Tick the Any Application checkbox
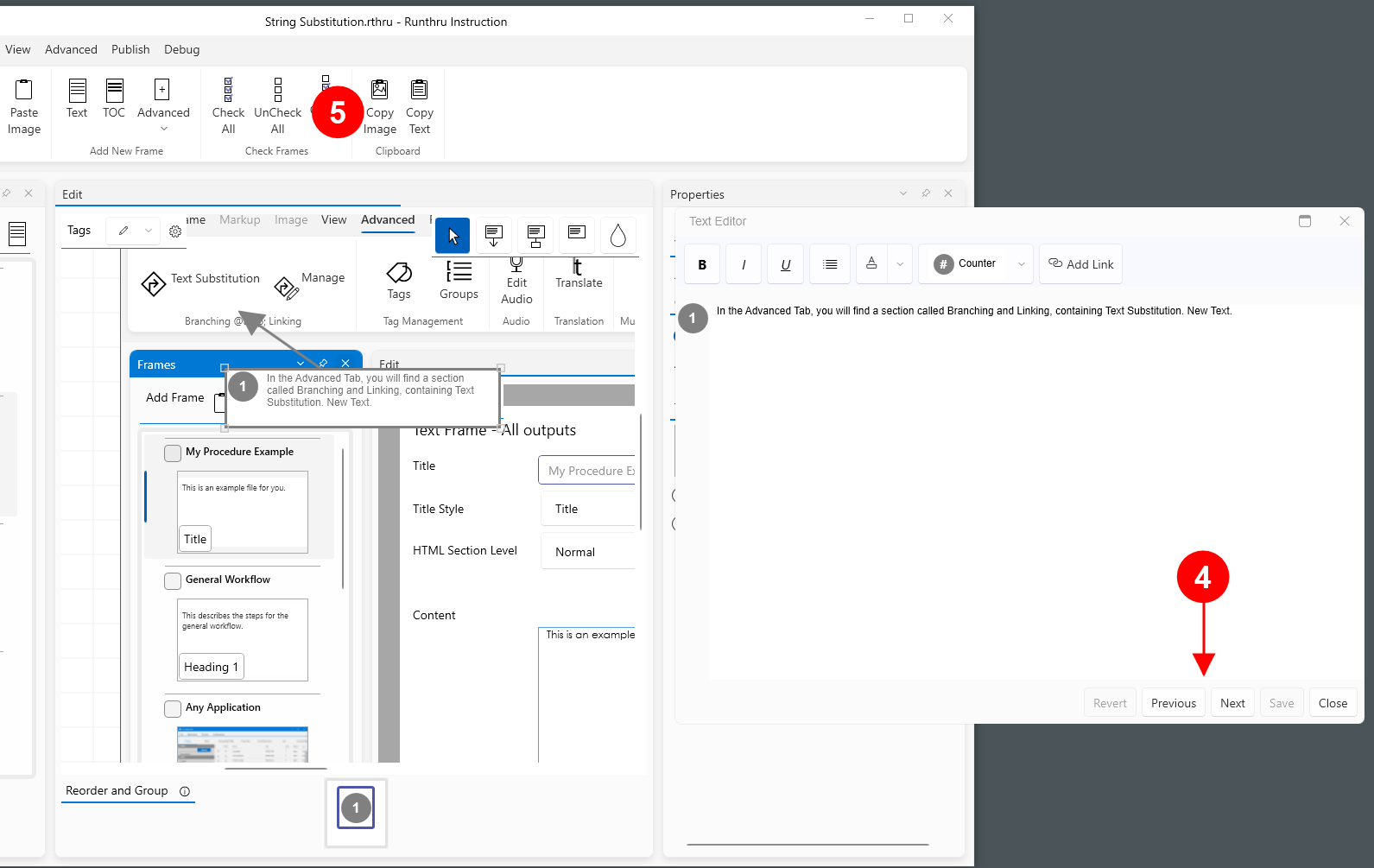The width and height of the screenshot is (1374, 868). click(173, 708)
